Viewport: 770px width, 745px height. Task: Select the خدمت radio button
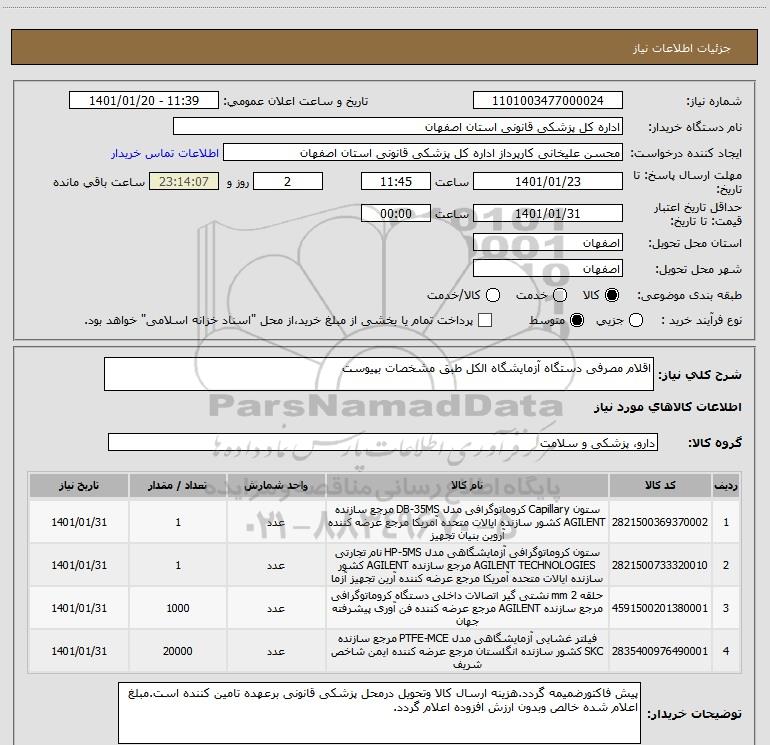[560, 295]
